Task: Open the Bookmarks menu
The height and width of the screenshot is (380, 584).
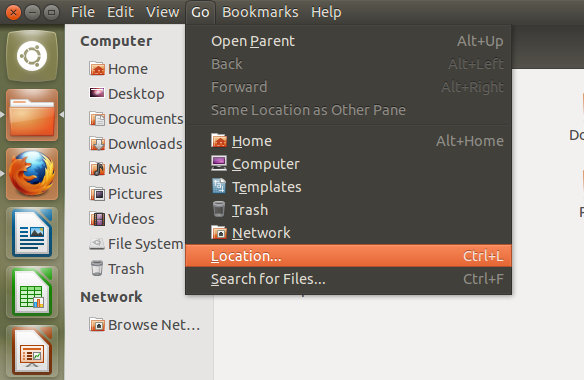Action: point(260,12)
